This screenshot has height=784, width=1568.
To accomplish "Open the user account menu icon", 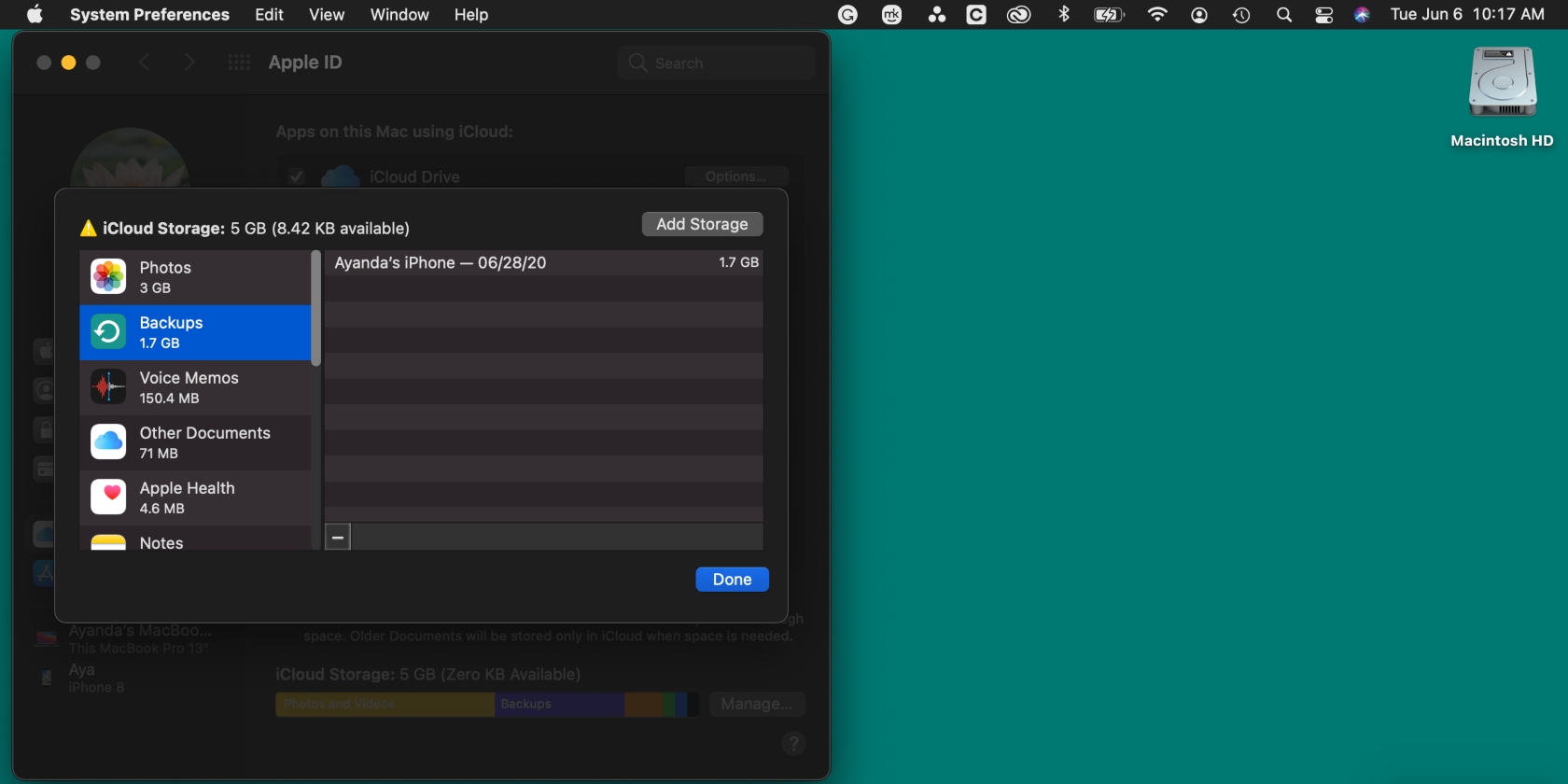I will point(1199,15).
